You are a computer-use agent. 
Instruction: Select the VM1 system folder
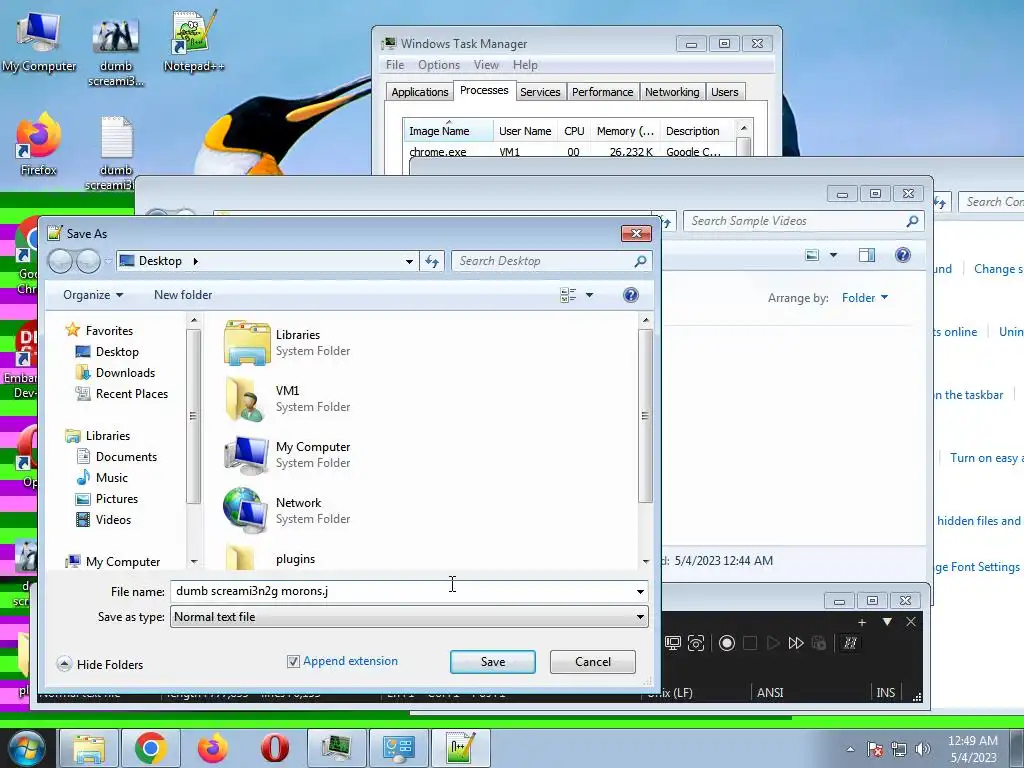click(x=287, y=398)
